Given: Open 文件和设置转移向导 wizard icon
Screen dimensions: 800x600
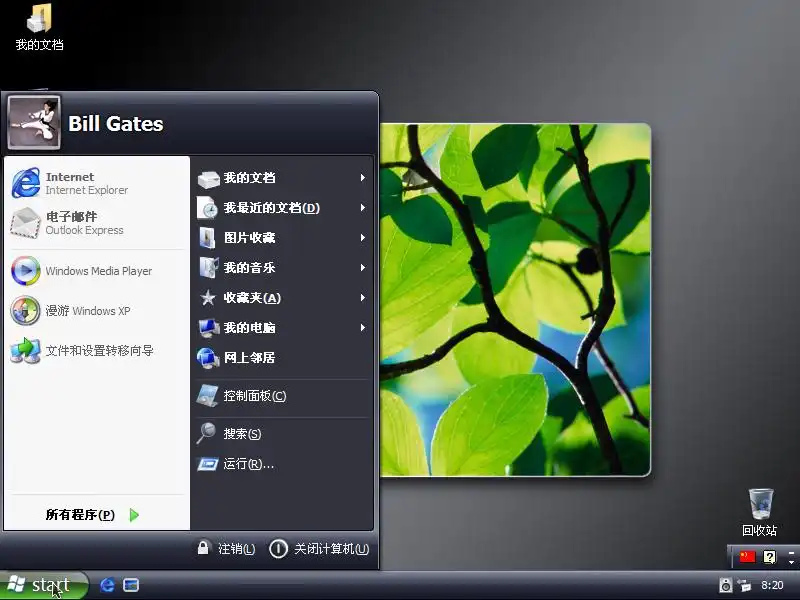Looking at the screenshot, I should click(26, 350).
